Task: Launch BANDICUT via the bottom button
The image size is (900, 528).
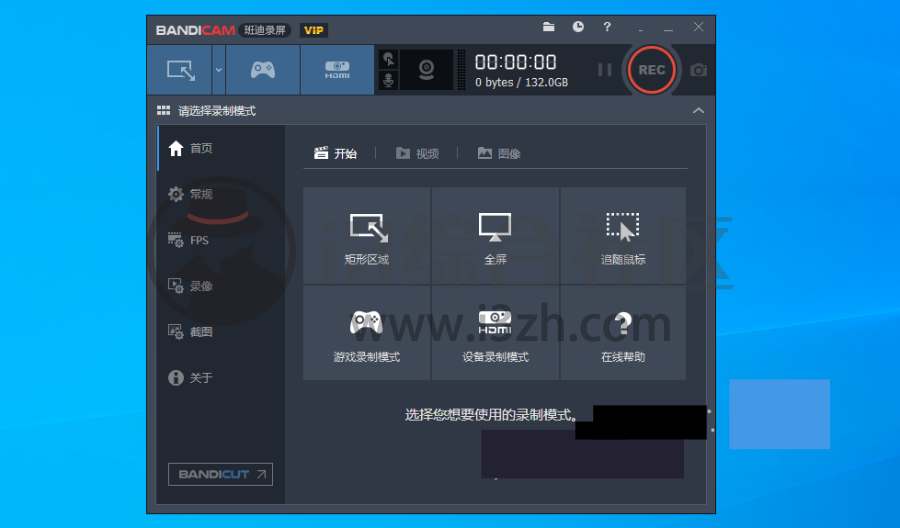Action: coord(220,474)
